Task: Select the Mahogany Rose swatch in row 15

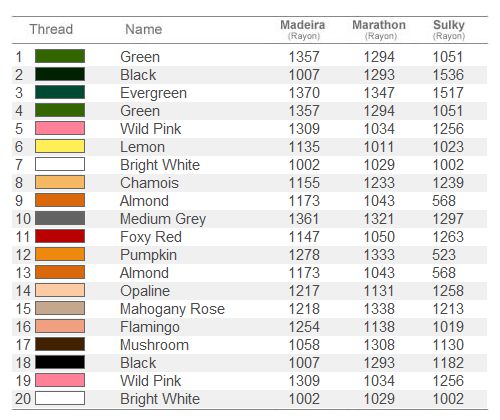Action: tap(60, 308)
